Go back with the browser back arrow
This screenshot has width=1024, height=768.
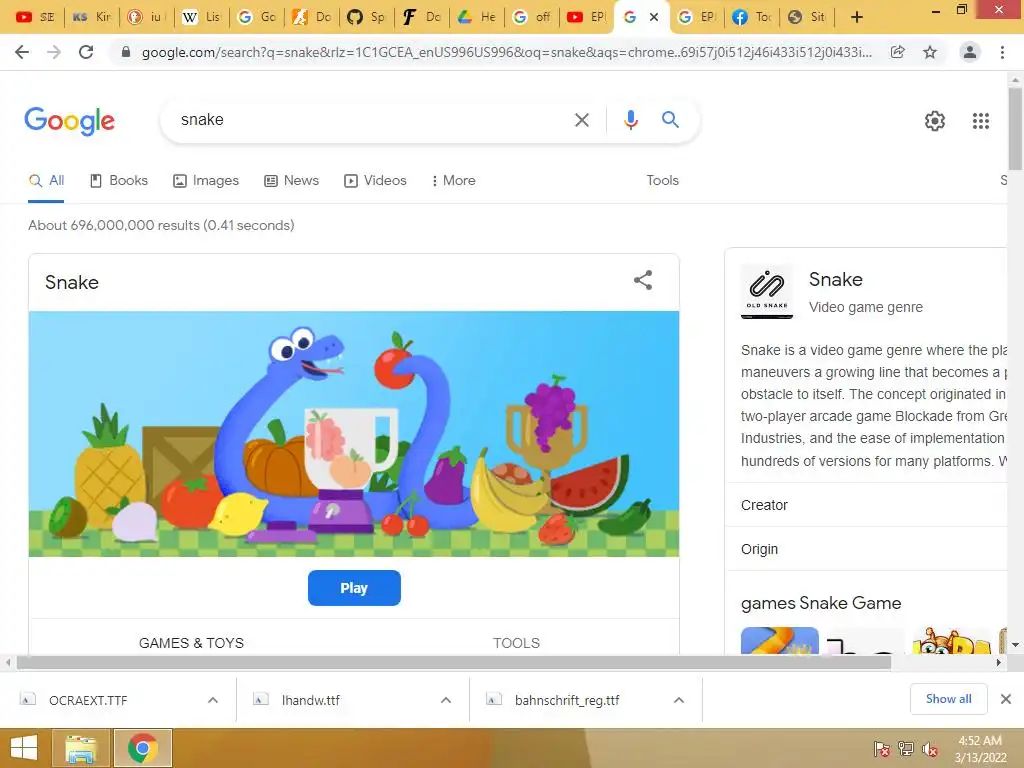22,52
